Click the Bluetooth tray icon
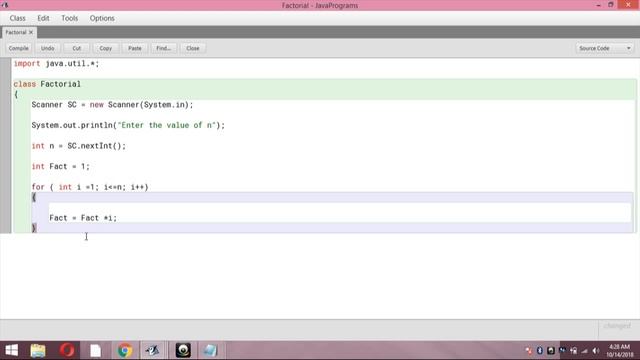This screenshot has height=360, width=640. coord(540,351)
